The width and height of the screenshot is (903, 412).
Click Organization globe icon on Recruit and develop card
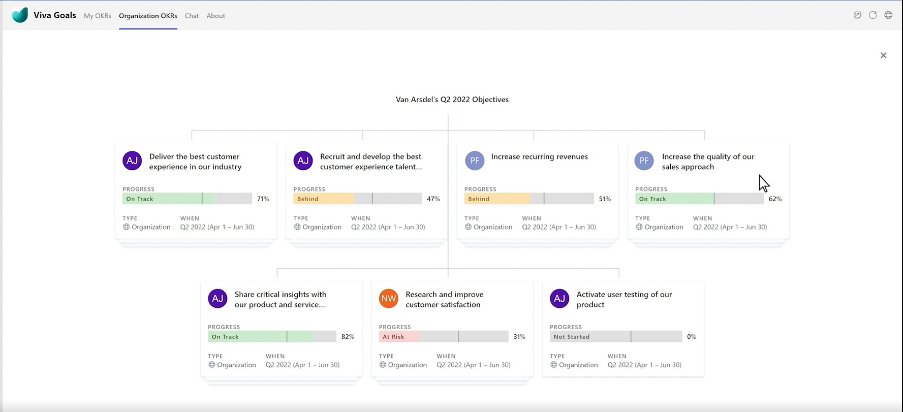[297, 227]
